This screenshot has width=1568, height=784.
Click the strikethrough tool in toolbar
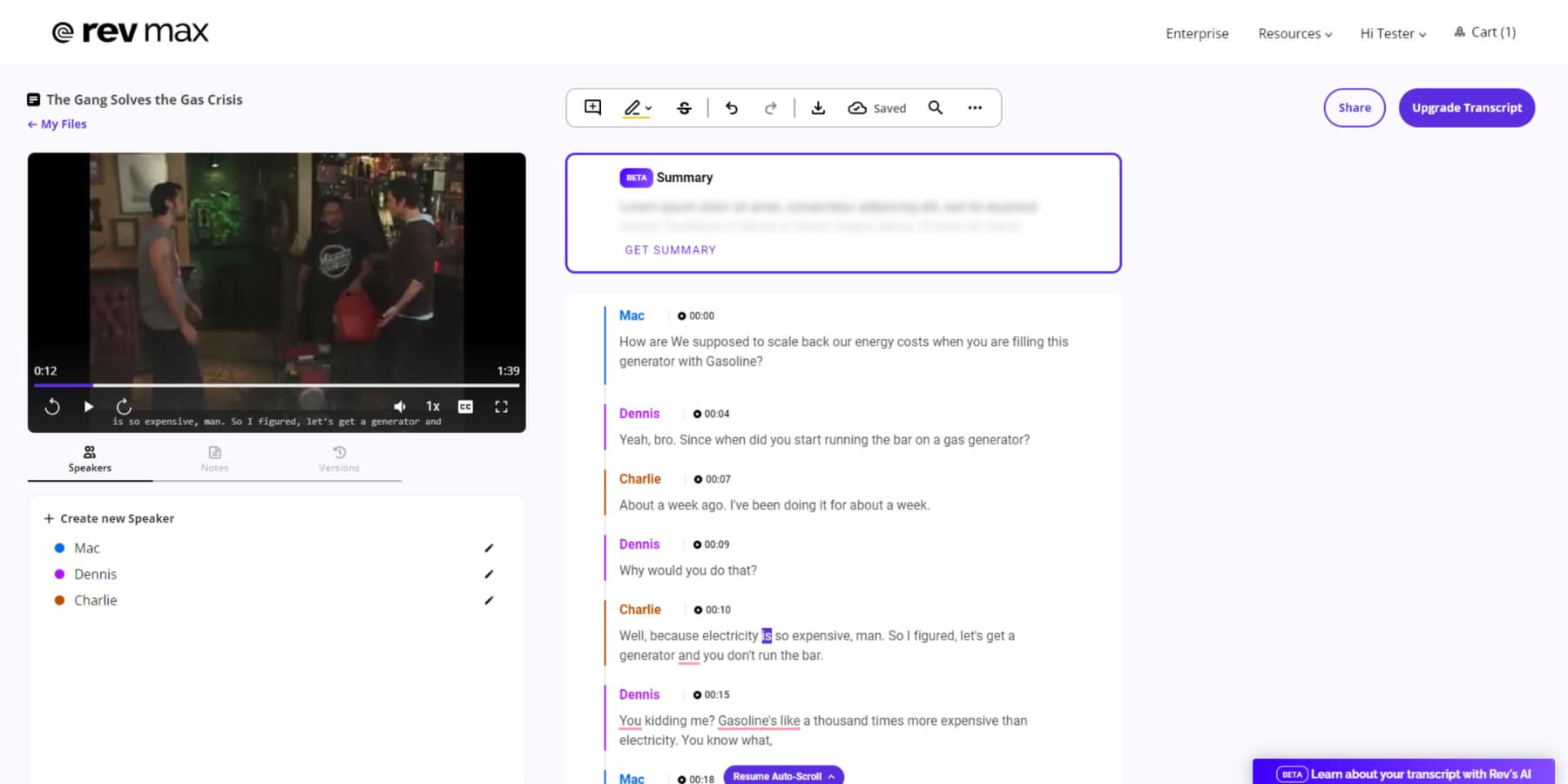[685, 107]
